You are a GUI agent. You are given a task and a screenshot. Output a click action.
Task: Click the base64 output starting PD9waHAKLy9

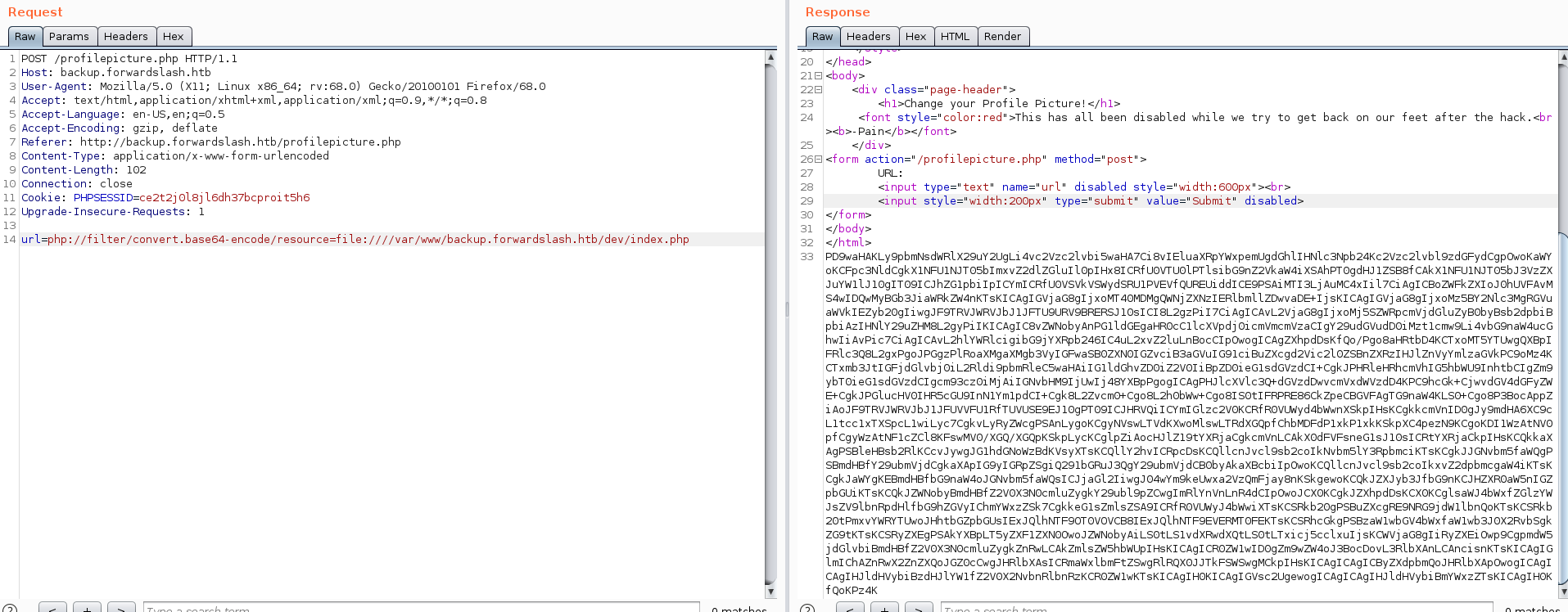click(1188, 424)
